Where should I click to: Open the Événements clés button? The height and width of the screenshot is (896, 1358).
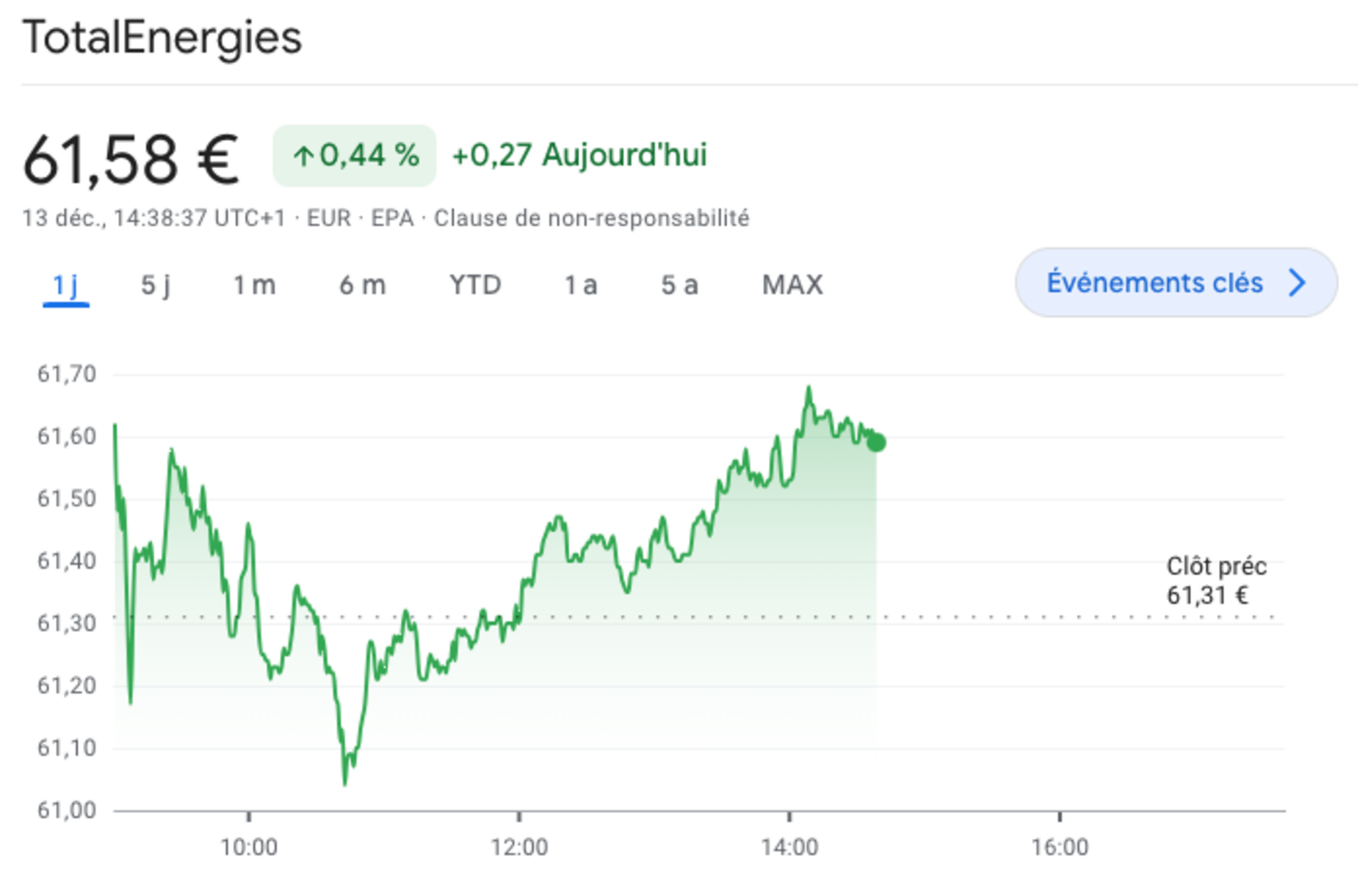point(1154,283)
